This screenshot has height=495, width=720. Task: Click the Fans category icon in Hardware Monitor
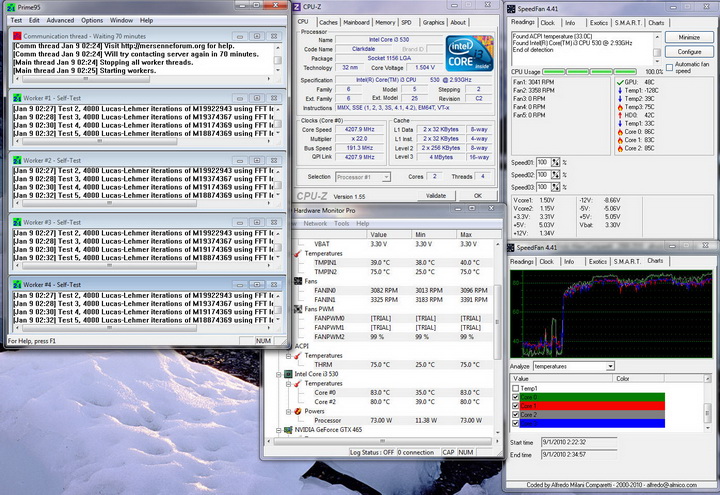coord(298,281)
